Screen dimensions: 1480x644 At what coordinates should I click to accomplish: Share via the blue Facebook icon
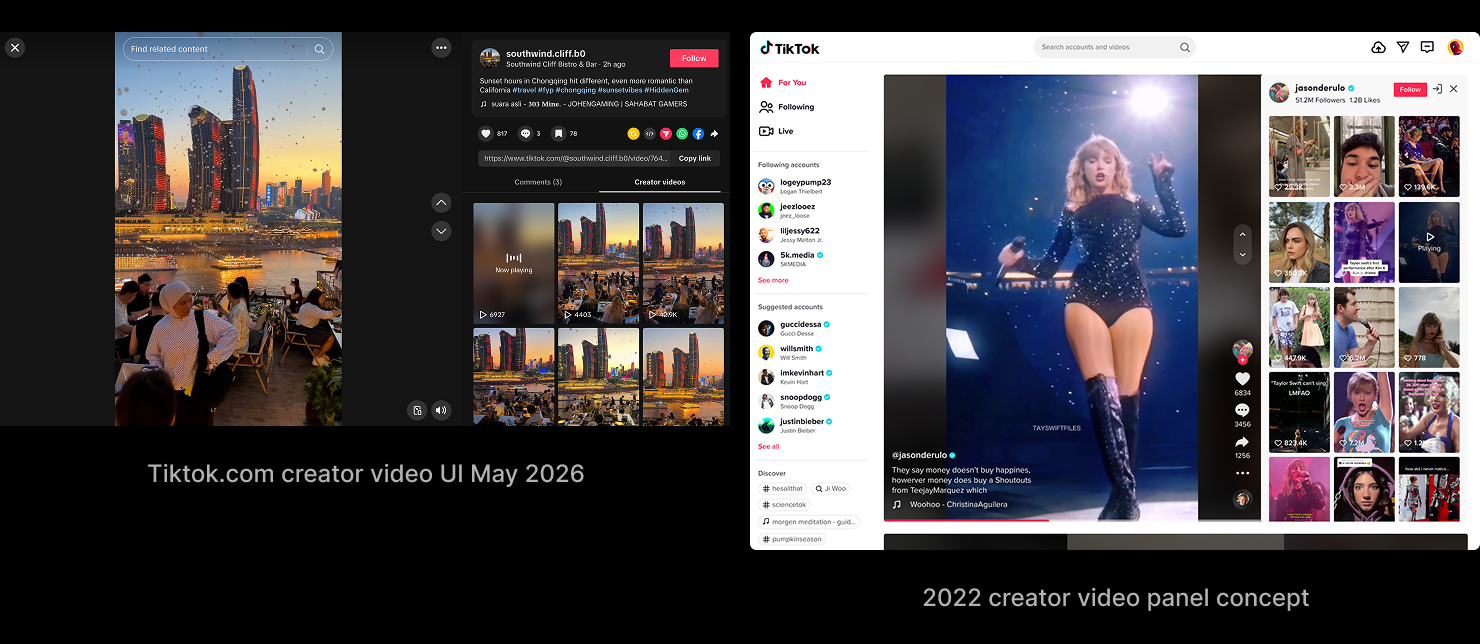pos(698,133)
